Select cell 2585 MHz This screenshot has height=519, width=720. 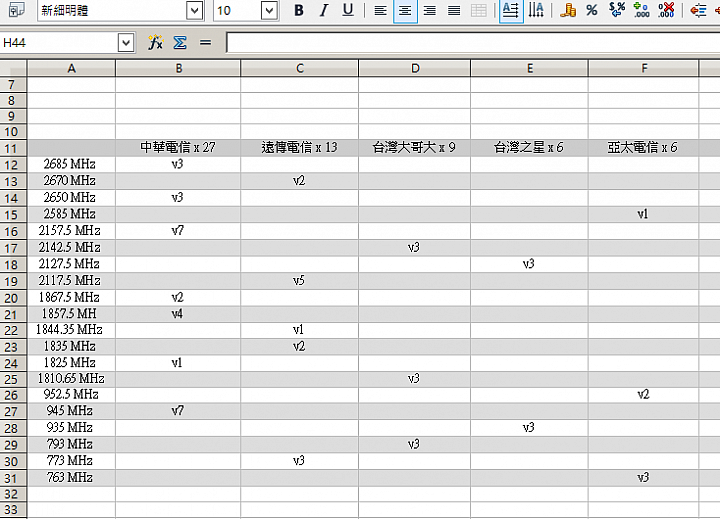pyautogui.click(x=71, y=214)
